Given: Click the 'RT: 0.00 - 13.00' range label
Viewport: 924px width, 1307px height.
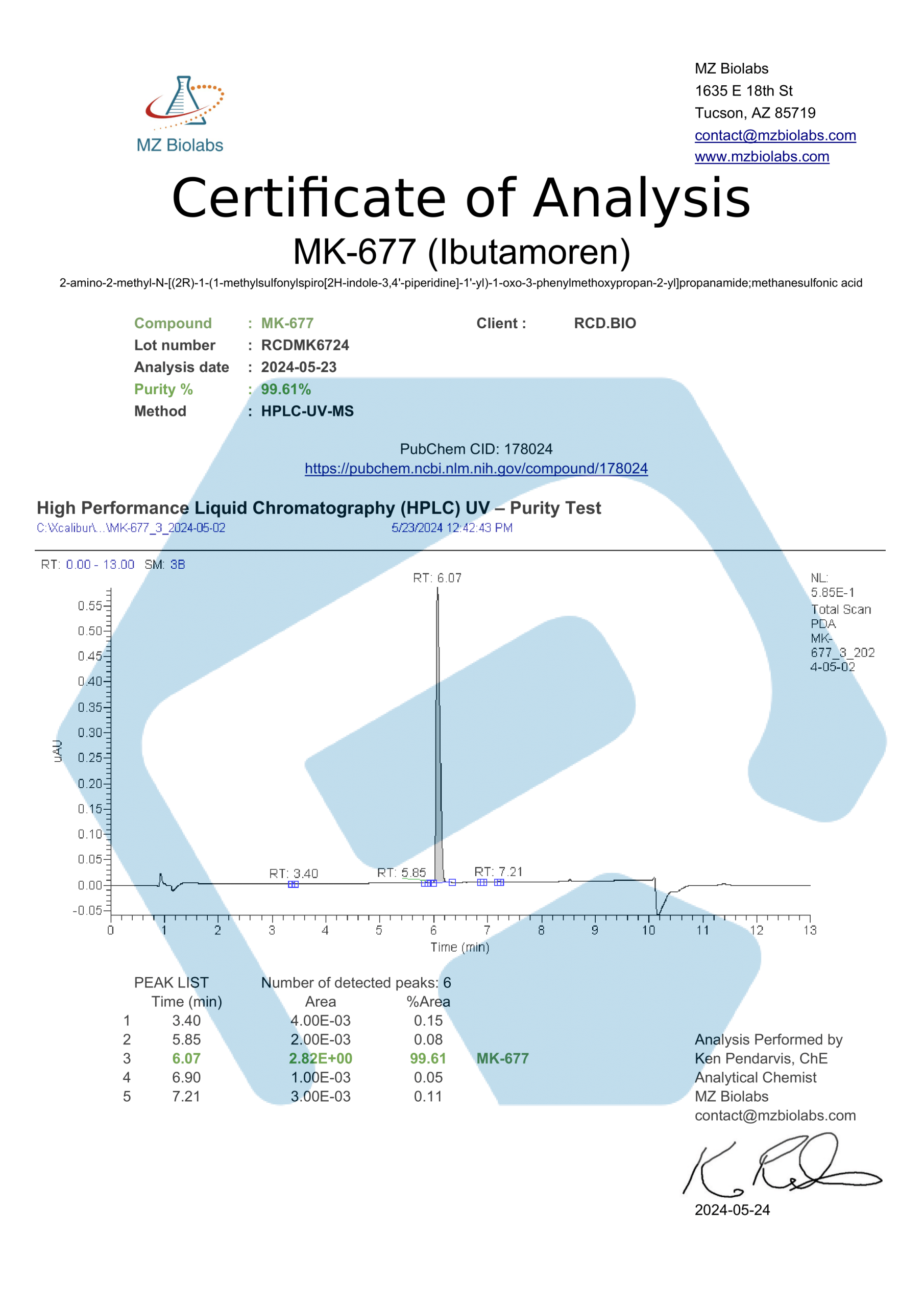Looking at the screenshot, I should 88,565.
